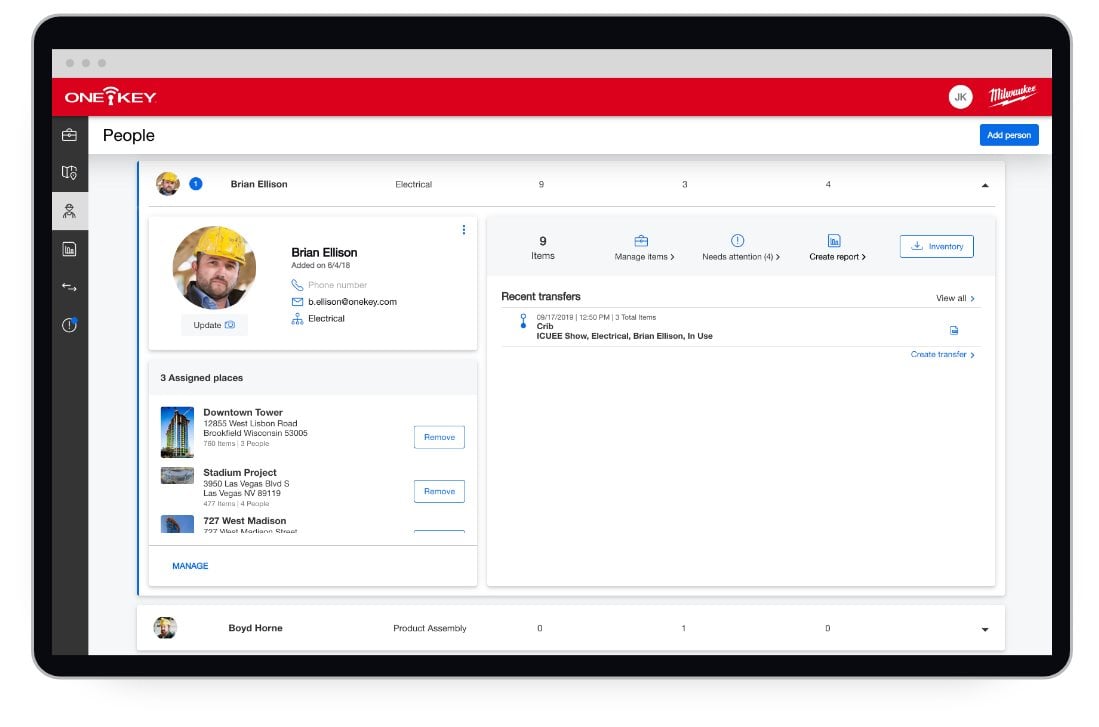Collapse the Brian Ellison row
Image resolution: width=1099 pixels, height=727 pixels.
click(x=984, y=185)
